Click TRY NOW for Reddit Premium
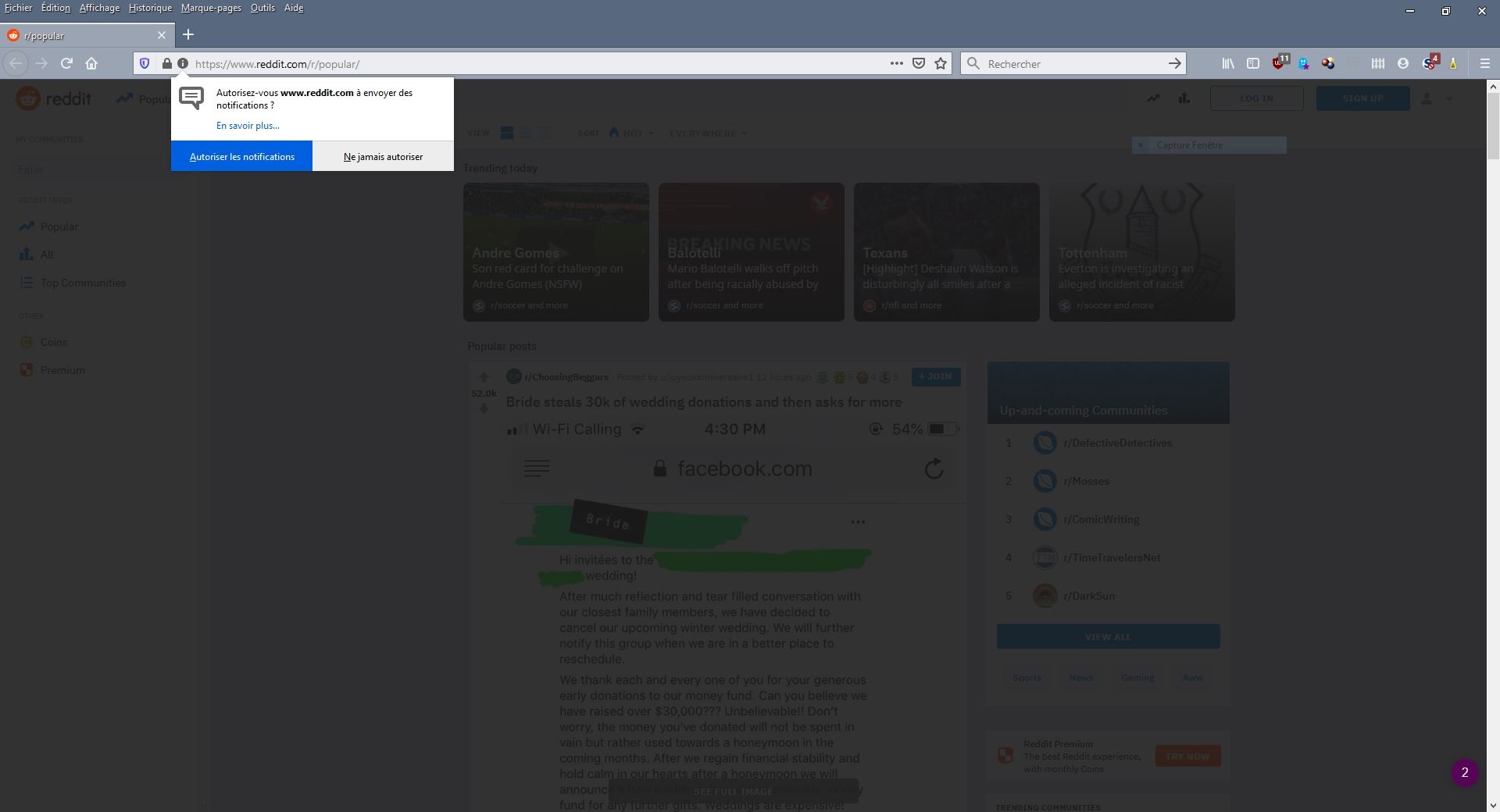 (1187, 756)
